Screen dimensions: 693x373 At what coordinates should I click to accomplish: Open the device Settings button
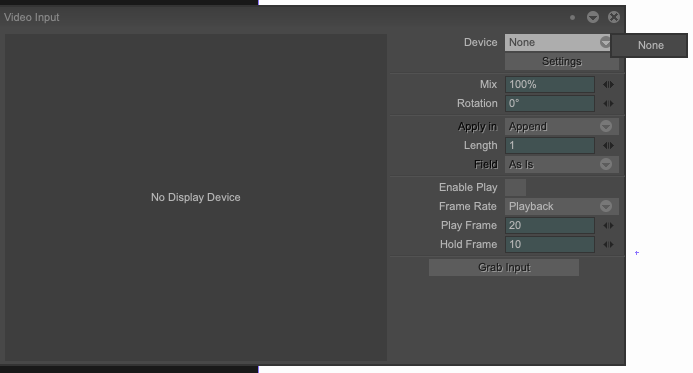(562, 61)
